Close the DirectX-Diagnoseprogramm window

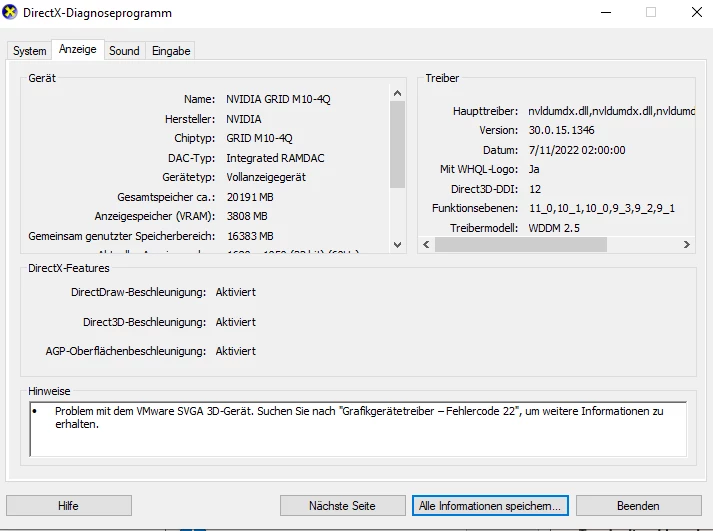pos(697,12)
